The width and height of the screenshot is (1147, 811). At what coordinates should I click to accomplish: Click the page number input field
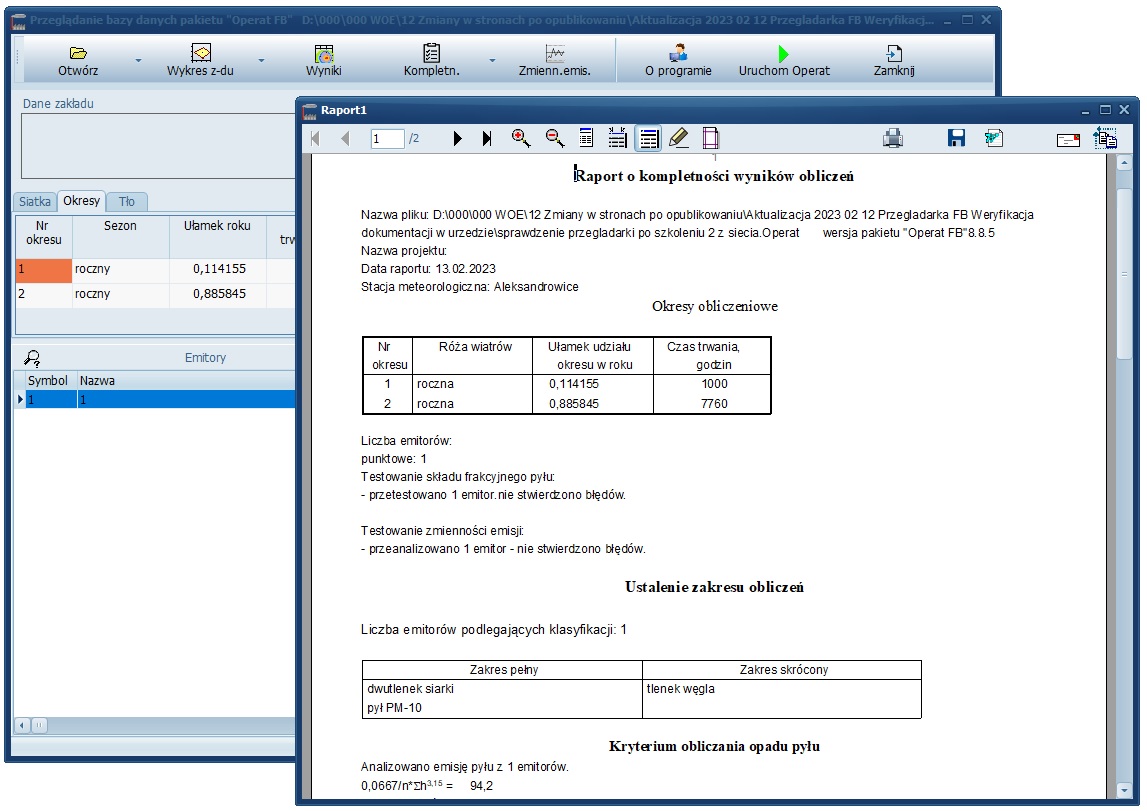[386, 139]
